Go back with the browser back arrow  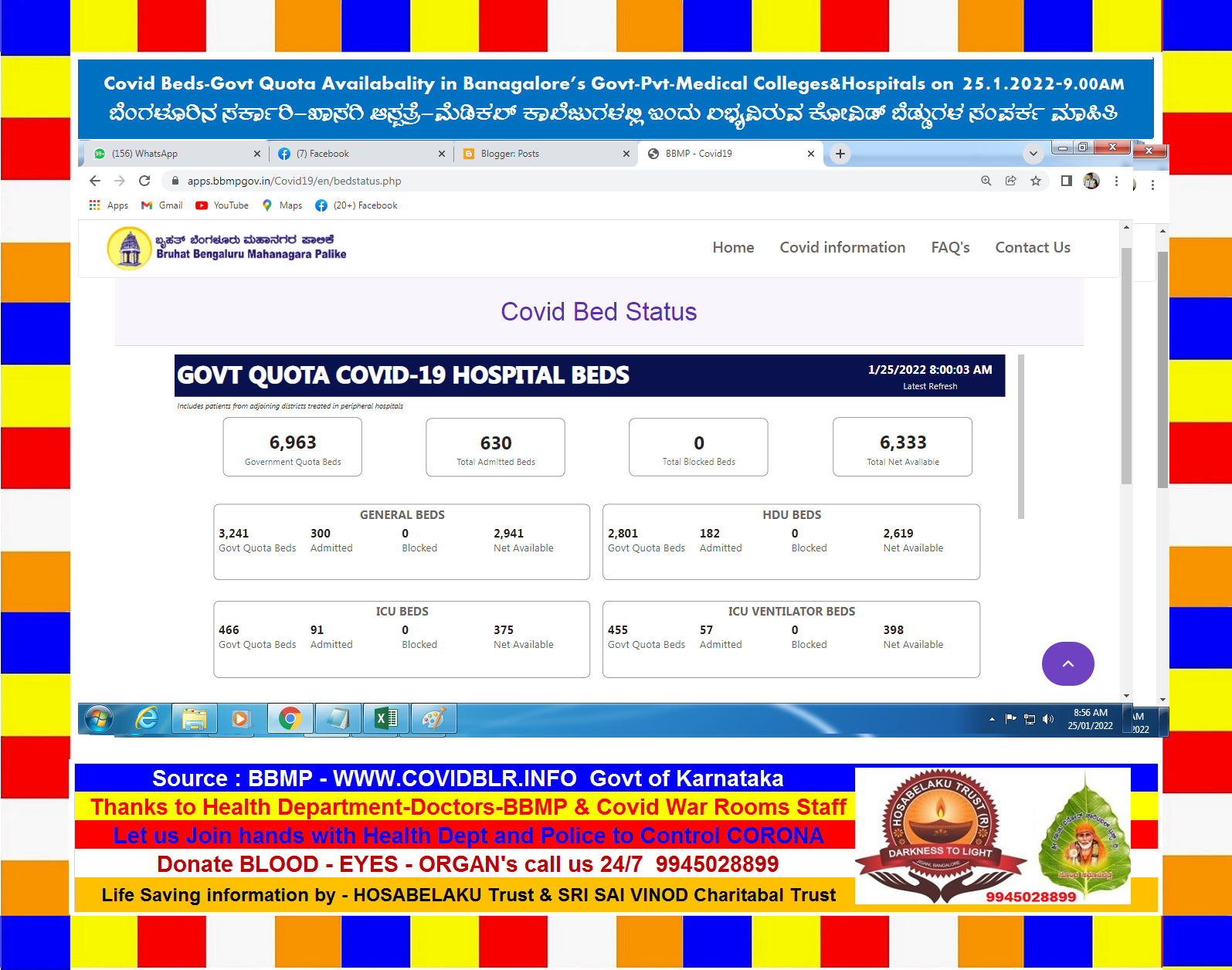(95, 181)
